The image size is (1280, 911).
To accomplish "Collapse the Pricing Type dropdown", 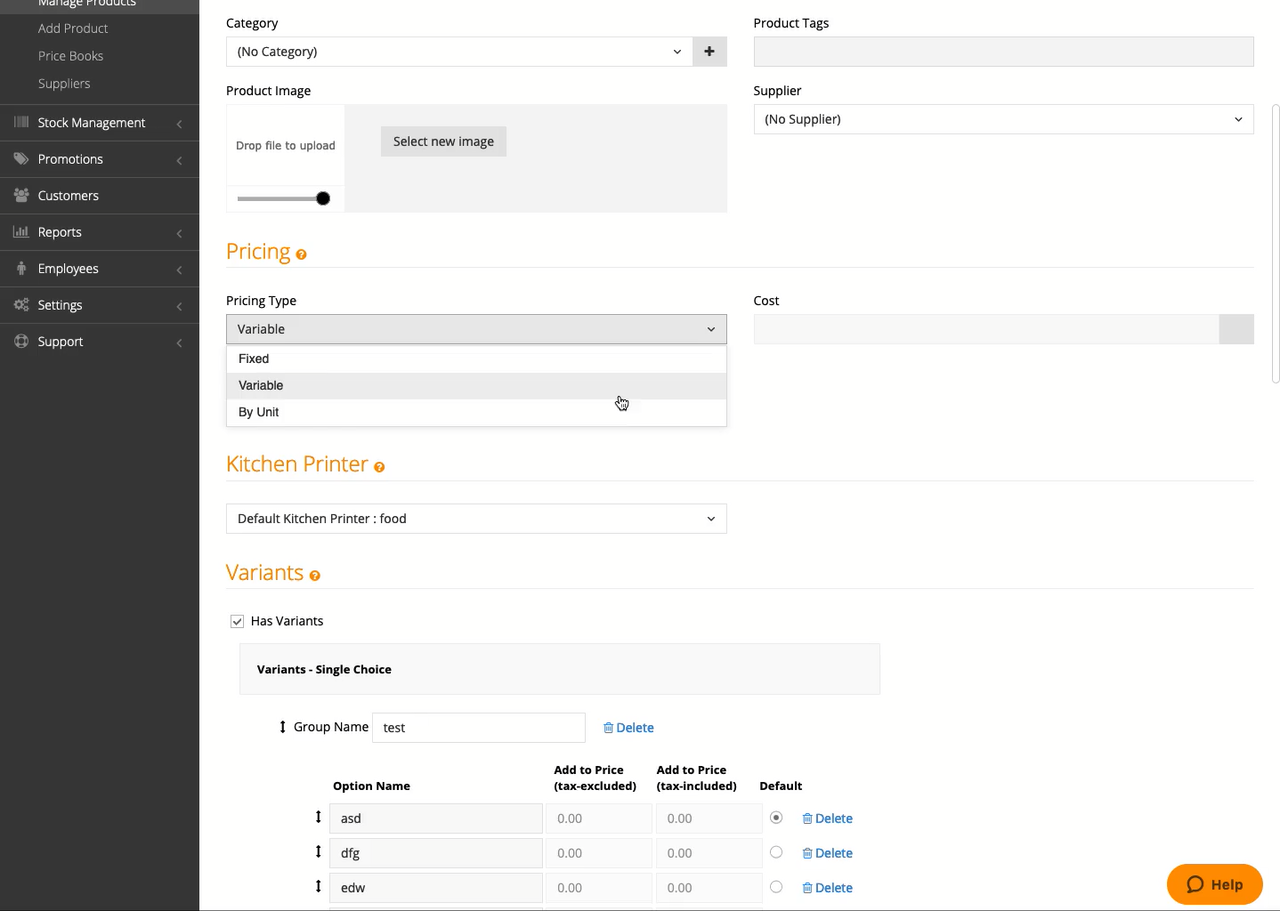I will click(x=476, y=329).
